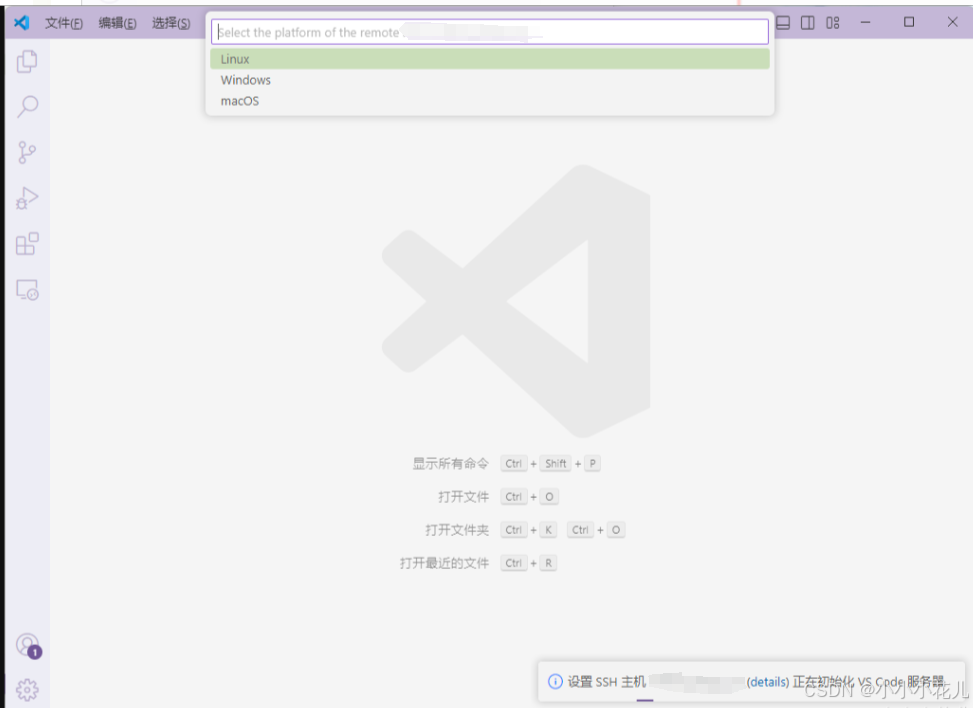Open the Search view in the activity bar
973x708 pixels.
click(x=27, y=107)
